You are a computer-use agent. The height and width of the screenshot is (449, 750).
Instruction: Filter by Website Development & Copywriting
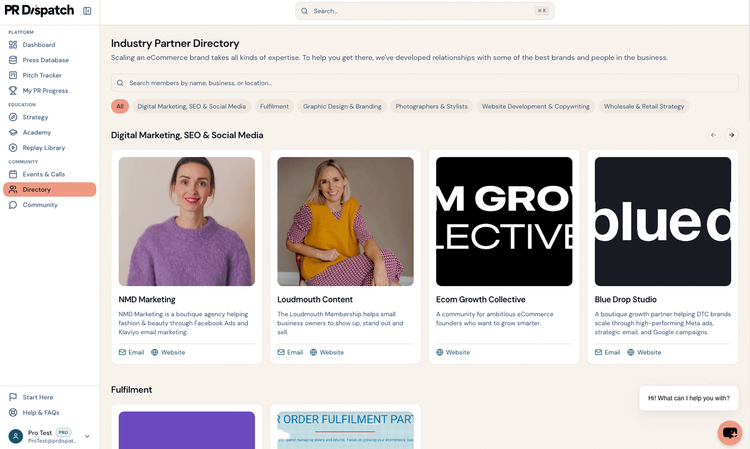point(536,107)
